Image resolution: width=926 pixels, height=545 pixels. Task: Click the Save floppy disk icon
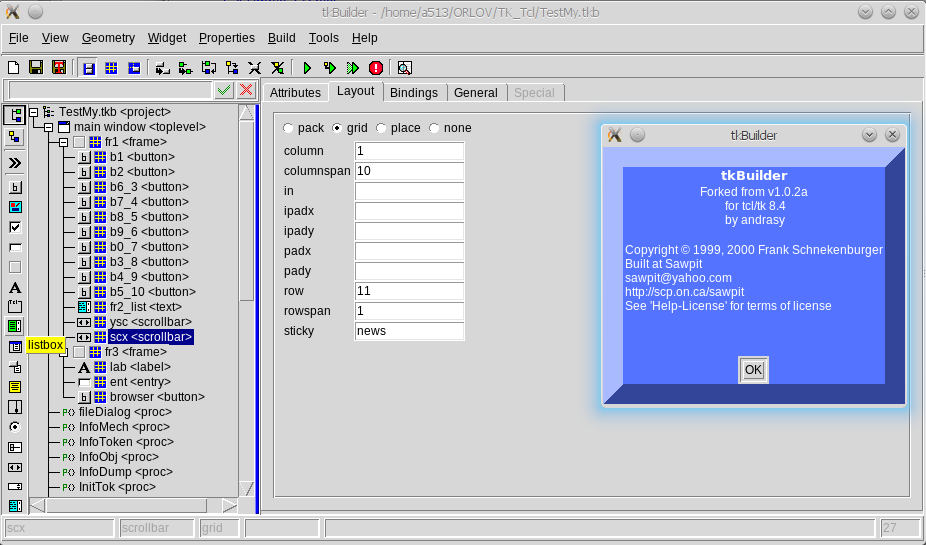click(35, 68)
